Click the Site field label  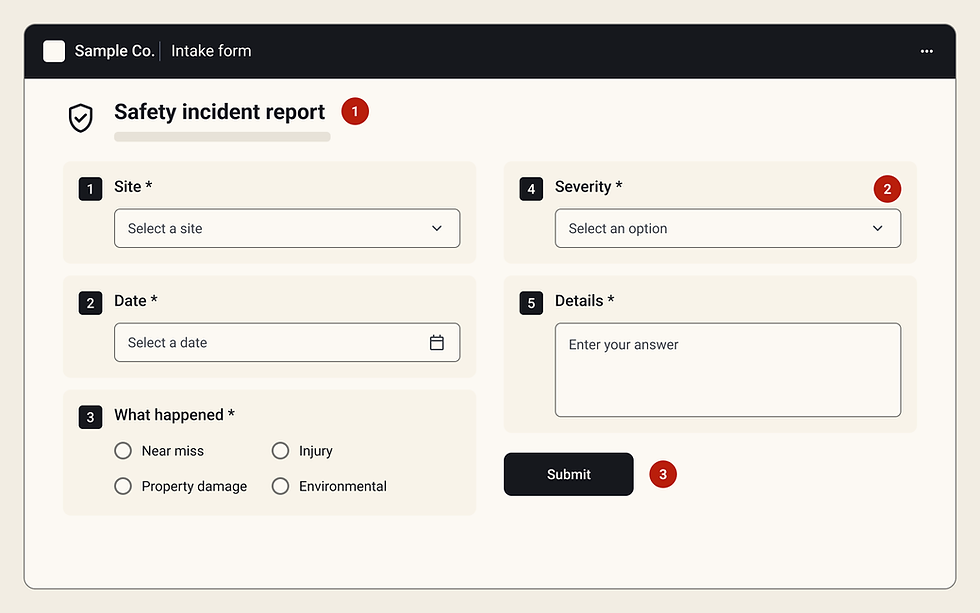pyautogui.click(x=133, y=187)
